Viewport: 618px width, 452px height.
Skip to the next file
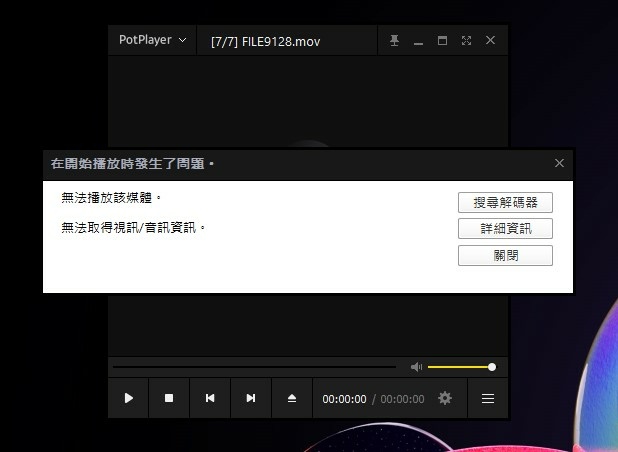(x=251, y=398)
